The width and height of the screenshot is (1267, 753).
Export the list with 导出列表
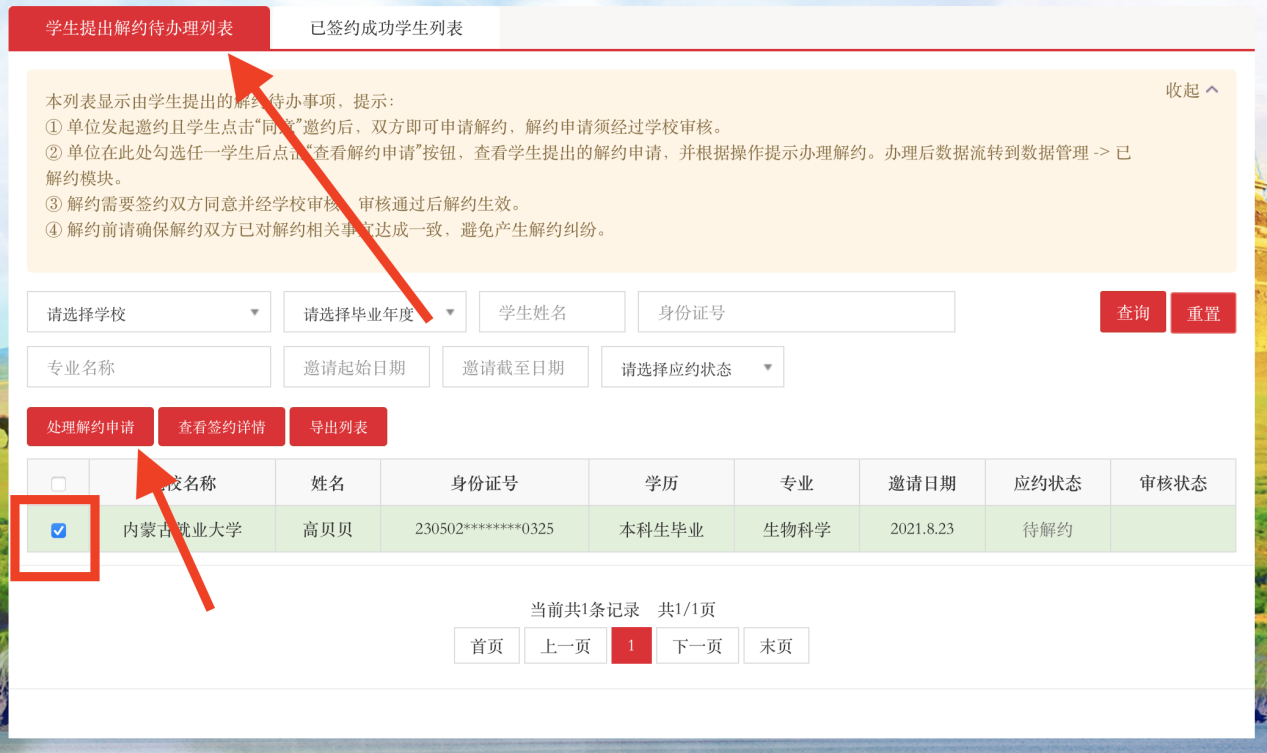[x=338, y=427]
